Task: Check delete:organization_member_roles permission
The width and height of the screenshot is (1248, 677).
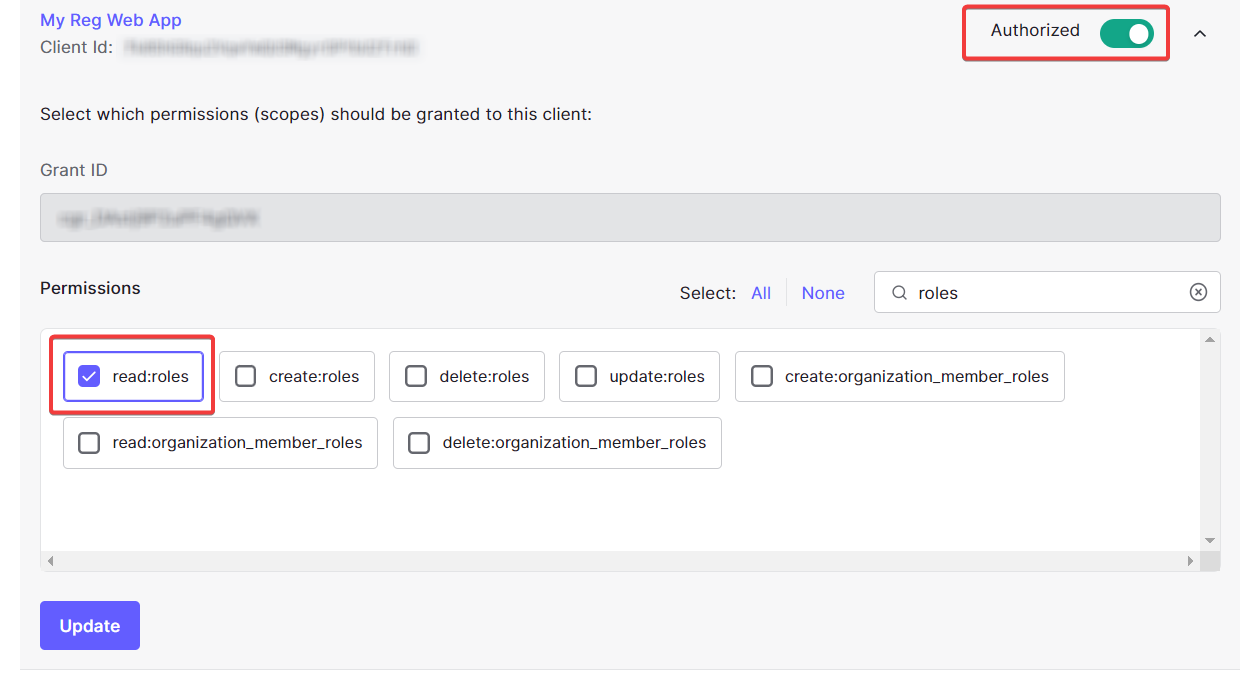Action: point(419,443)
